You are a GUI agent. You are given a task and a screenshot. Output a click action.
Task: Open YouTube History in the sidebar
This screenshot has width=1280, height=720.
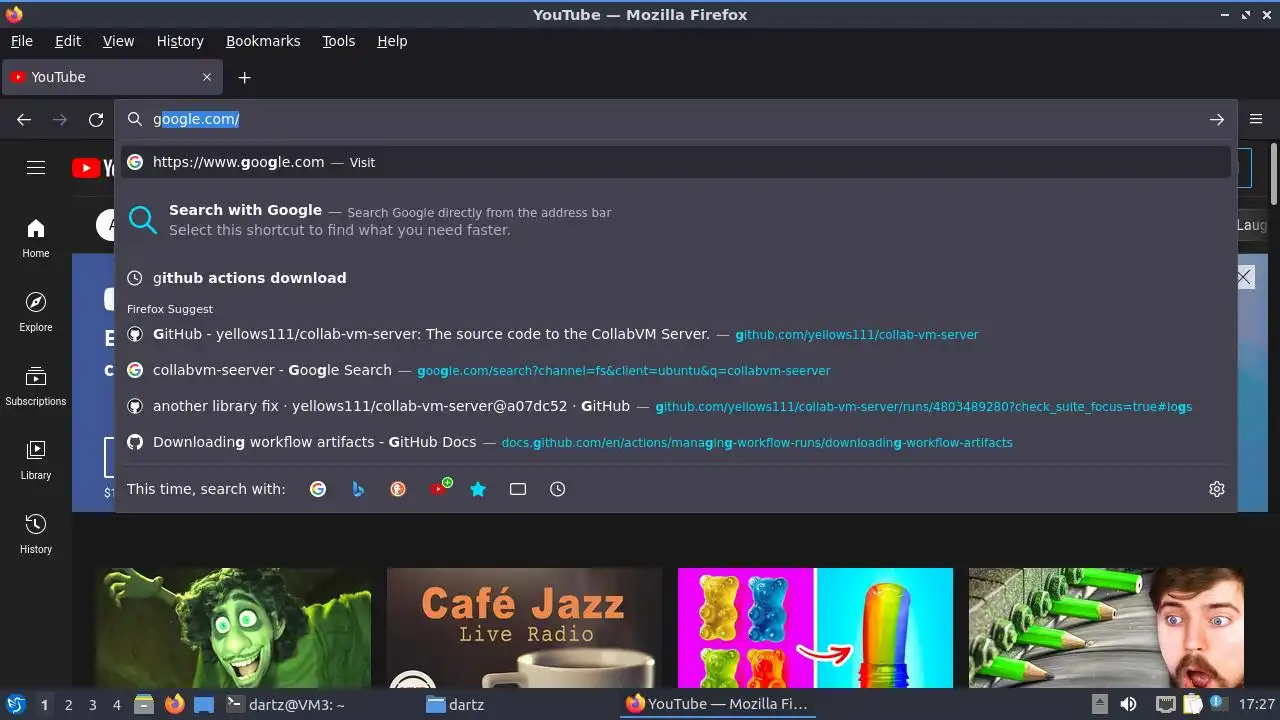[x=36, y=534]
